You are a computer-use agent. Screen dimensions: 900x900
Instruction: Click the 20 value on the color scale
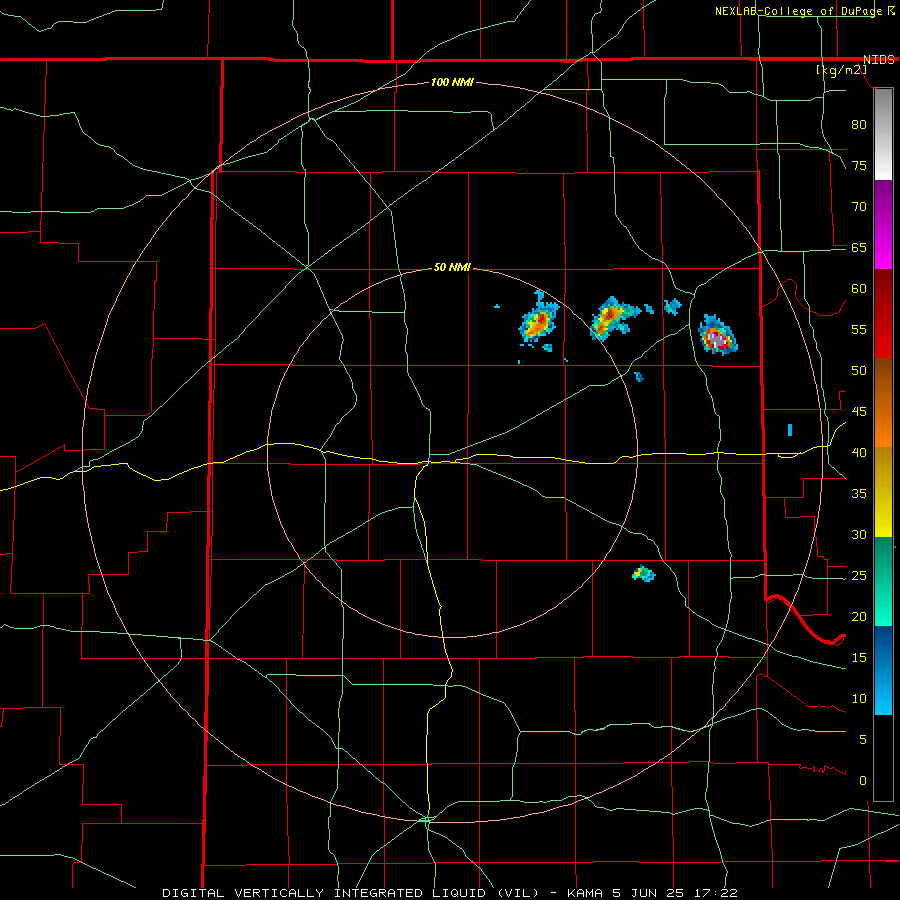[x=859, y=617]
